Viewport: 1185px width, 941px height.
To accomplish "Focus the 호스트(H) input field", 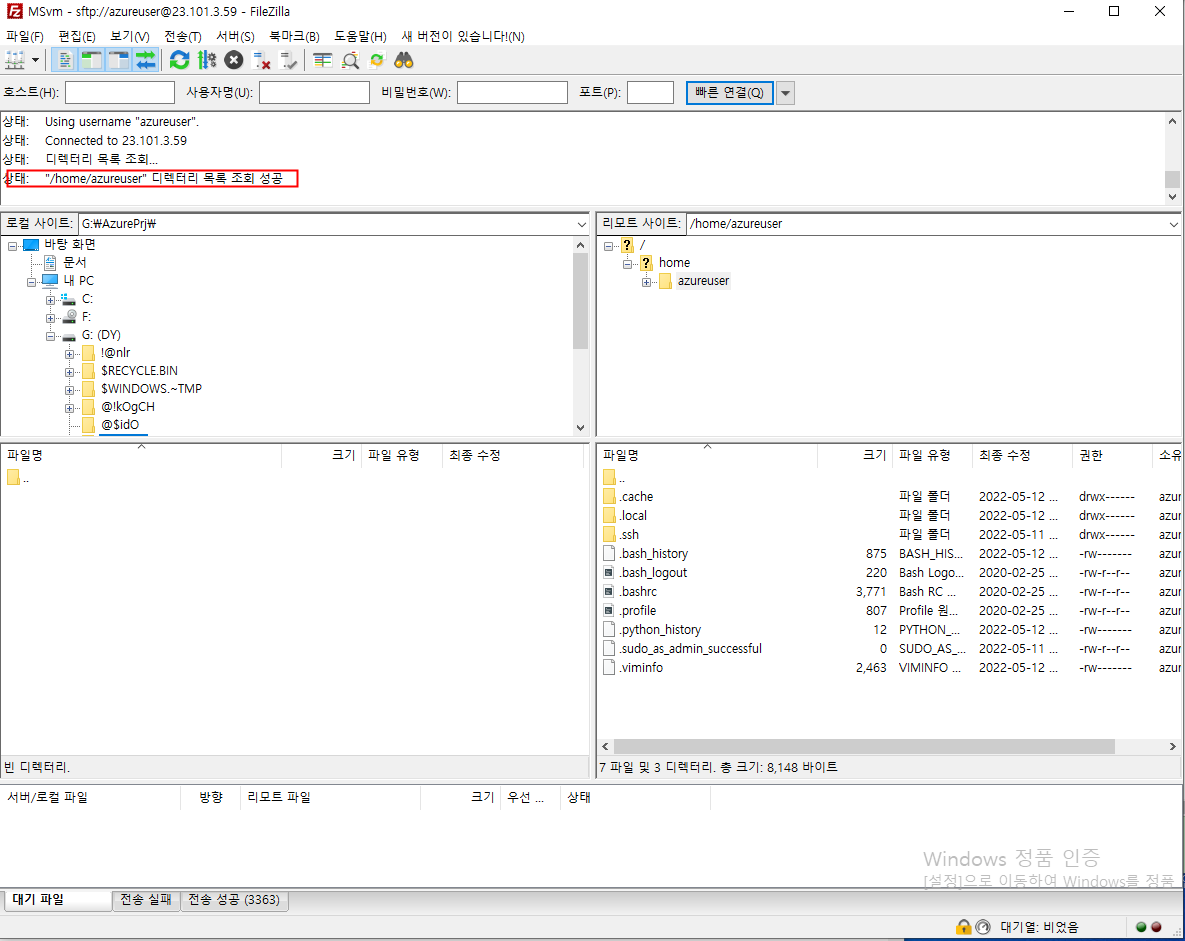I will pos(120,92).
